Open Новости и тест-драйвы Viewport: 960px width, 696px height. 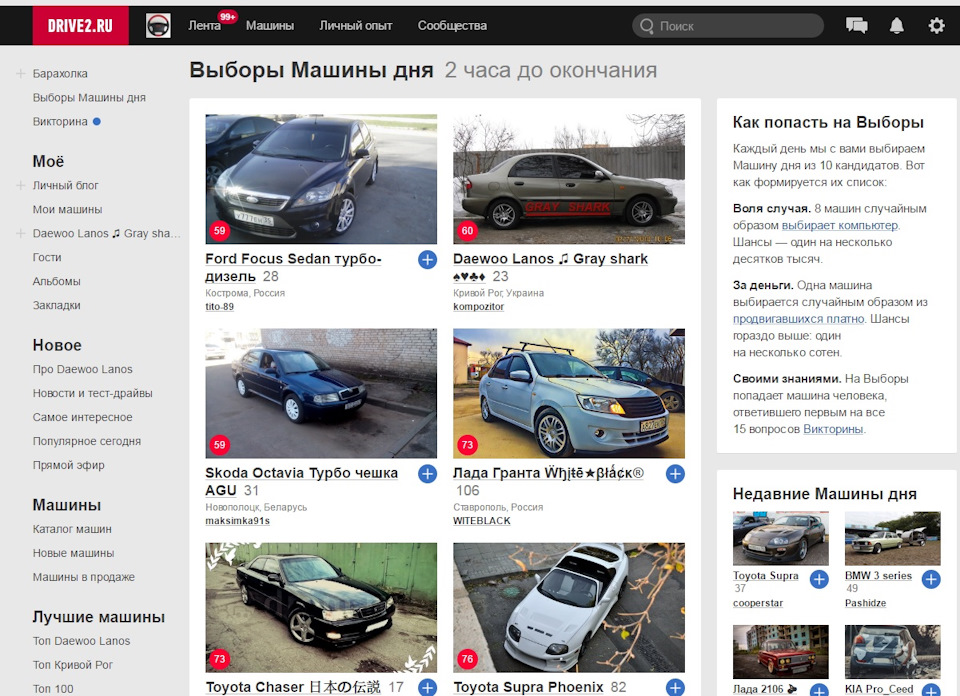click(92, 393)
